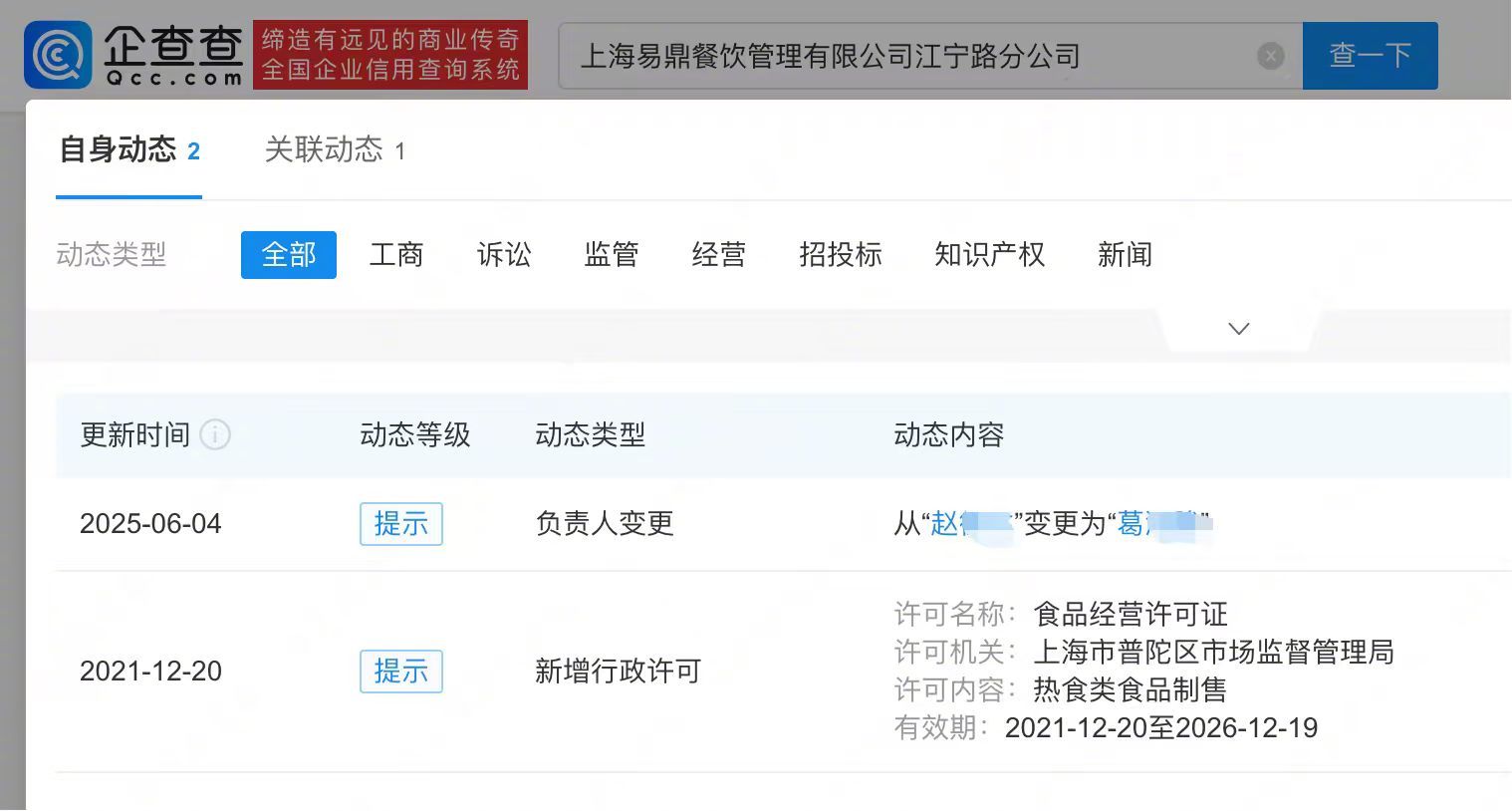Screen dimensions: 1512x811
Task: Focus the company name search field
Action: 930,56
